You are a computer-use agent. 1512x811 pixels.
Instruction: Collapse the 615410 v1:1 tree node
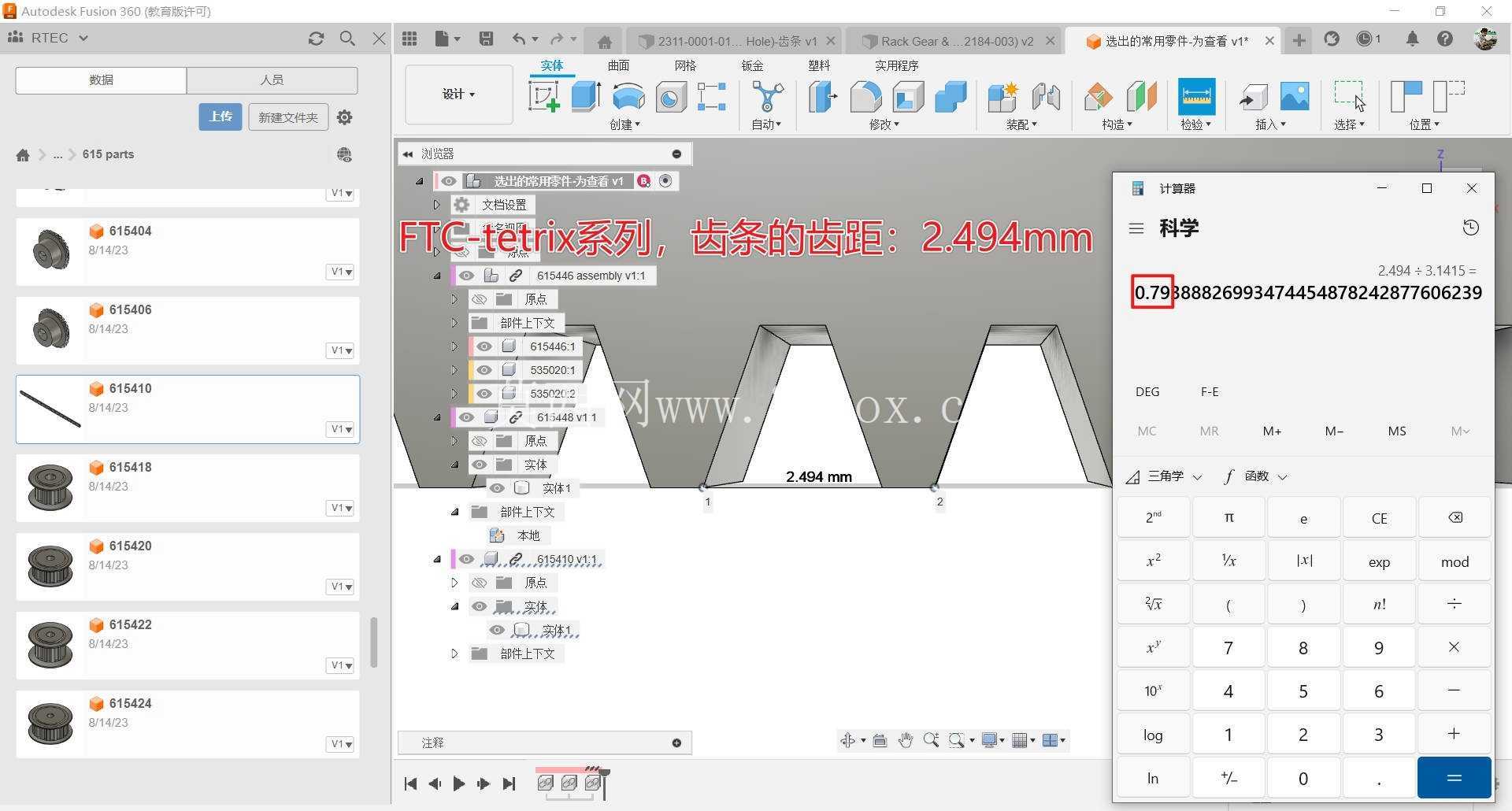coord(437,559)
